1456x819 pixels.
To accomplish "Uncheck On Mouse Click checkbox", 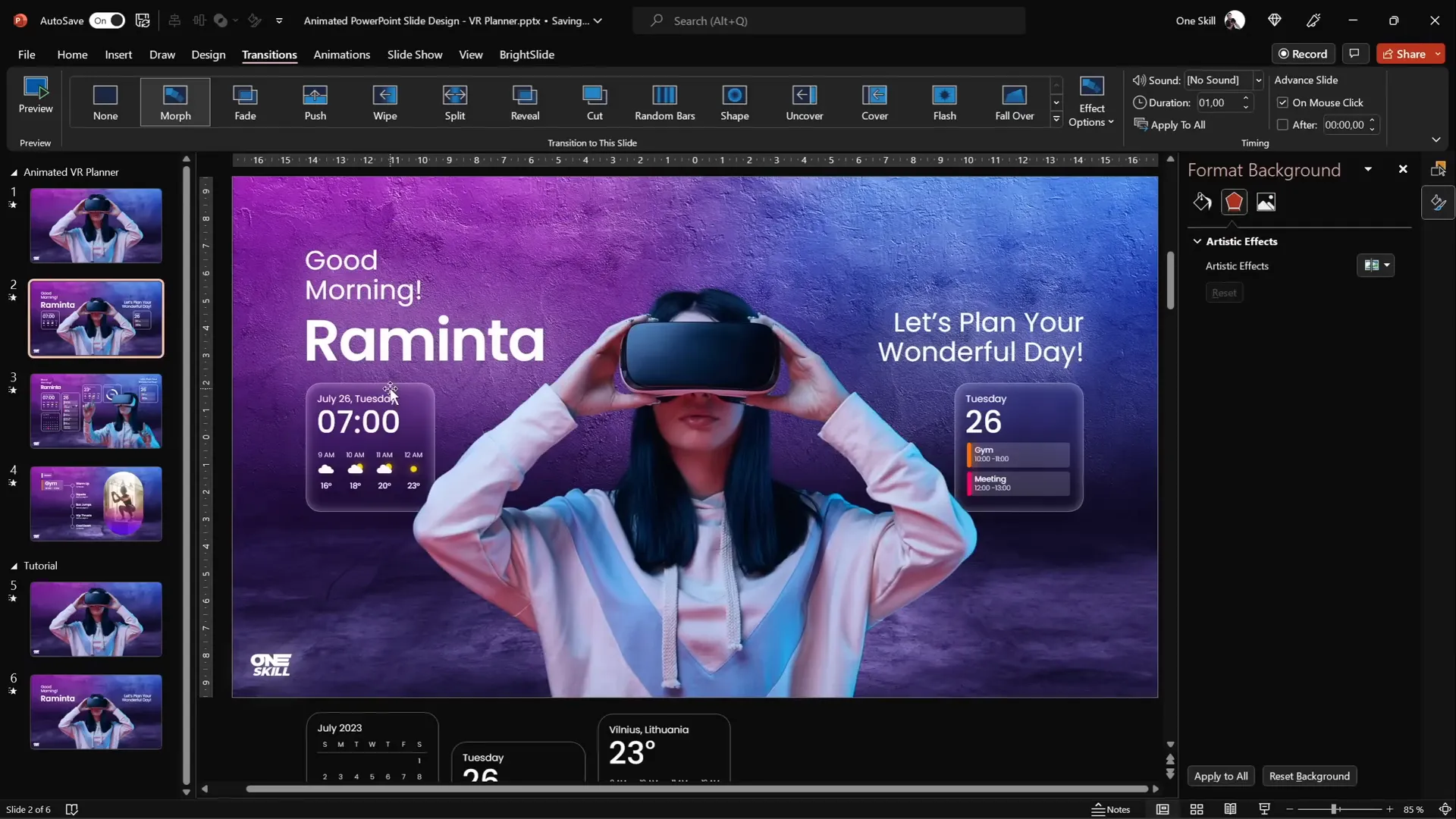I will pyautogui.click(x=1282, y=102).
